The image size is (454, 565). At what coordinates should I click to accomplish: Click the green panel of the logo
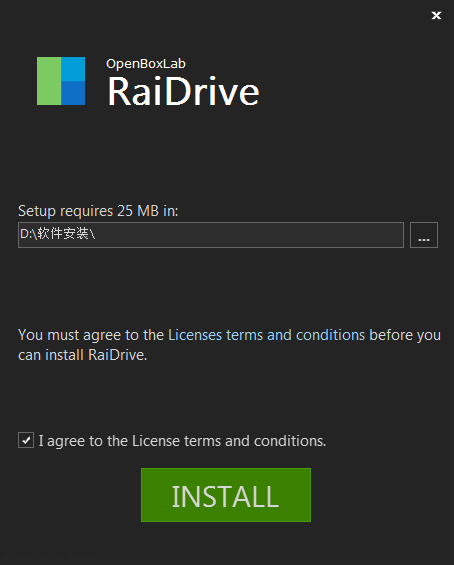[49, 81]
